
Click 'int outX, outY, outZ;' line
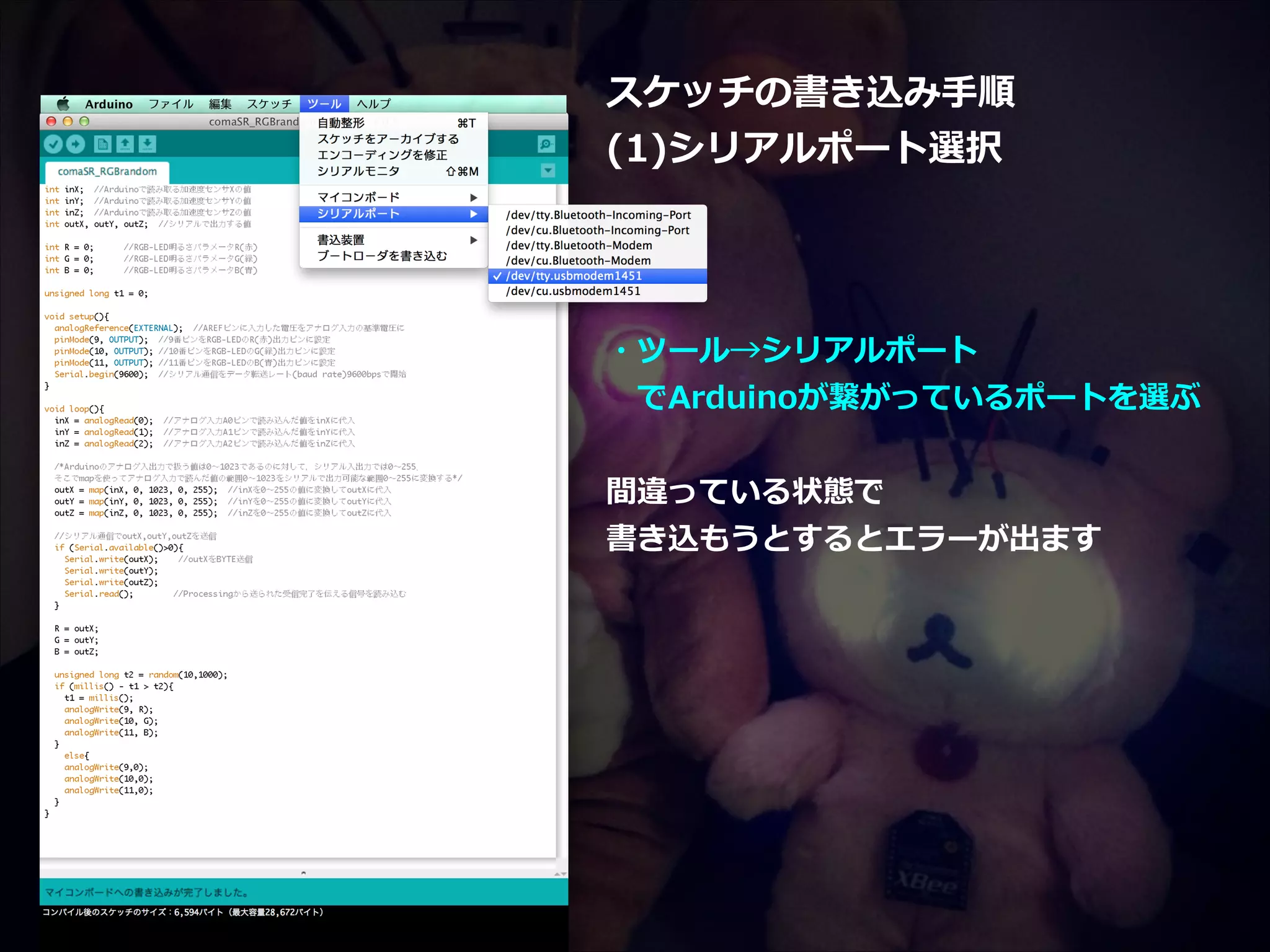[96, 224]
